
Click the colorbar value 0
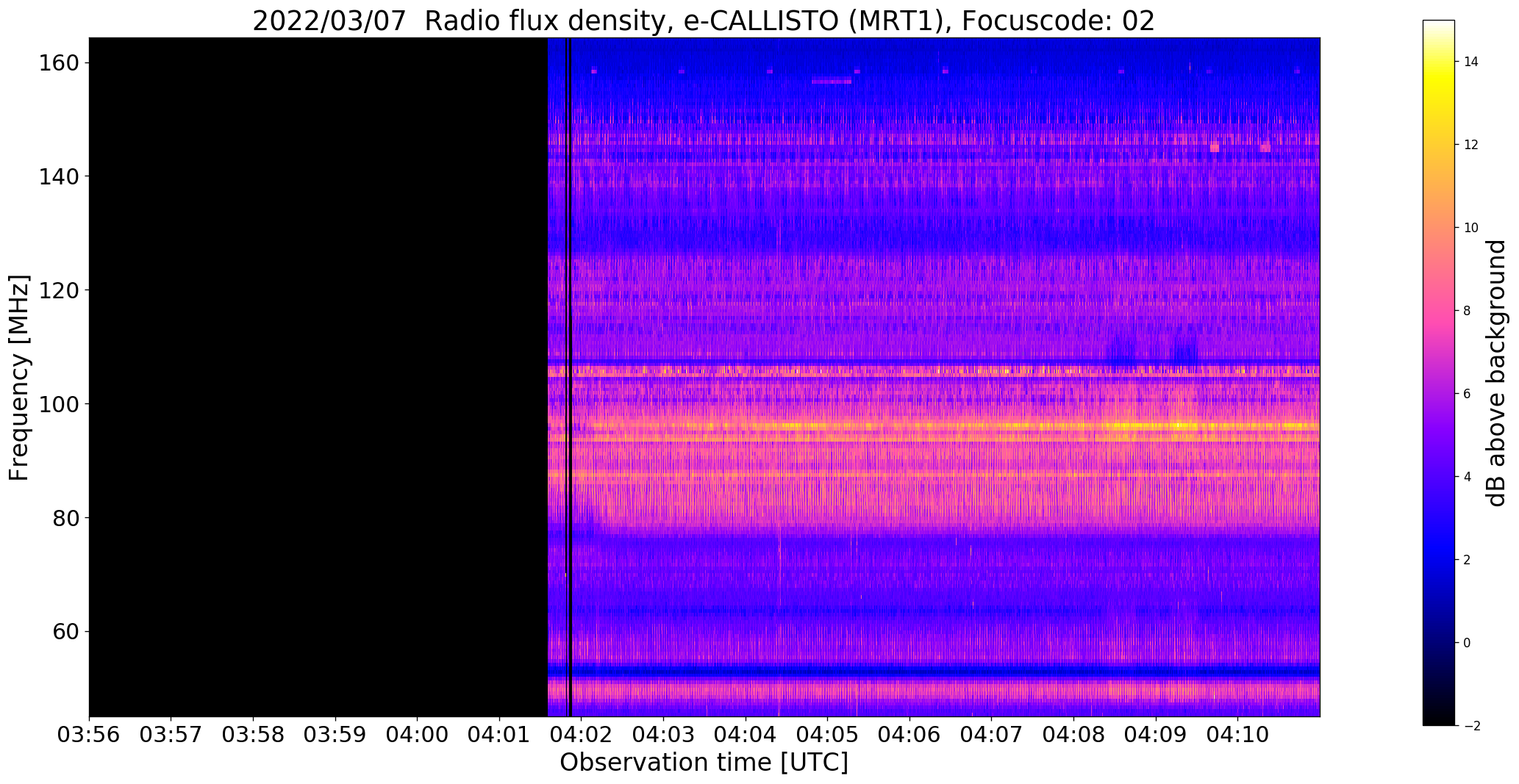[1468, 643]
